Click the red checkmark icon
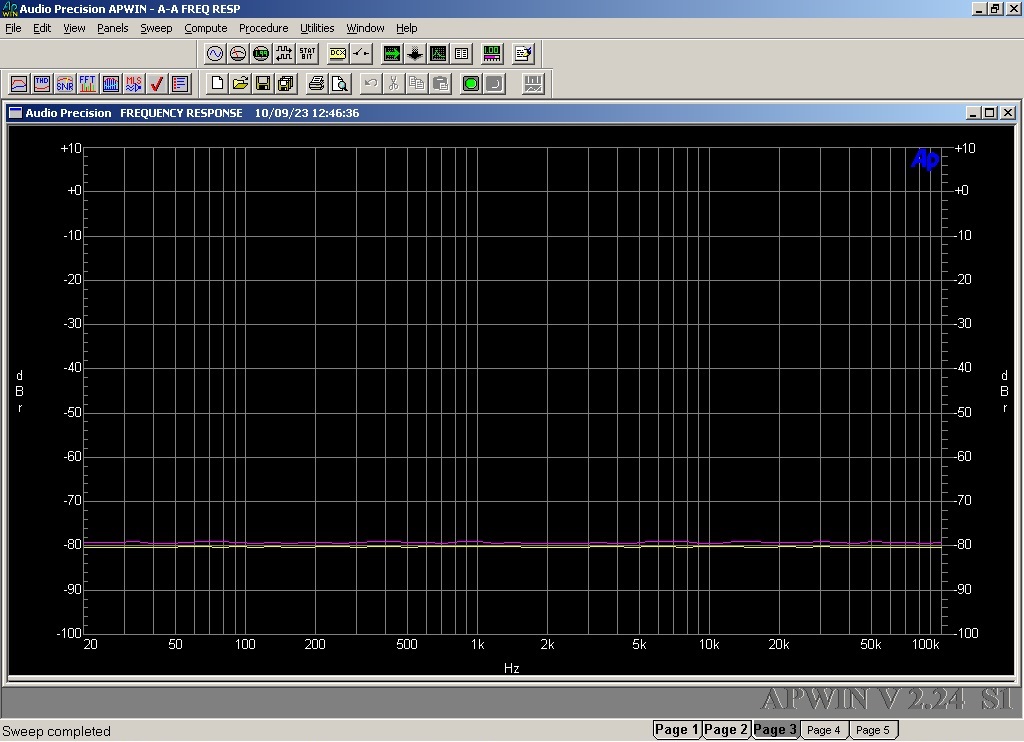 click(157, 84)
